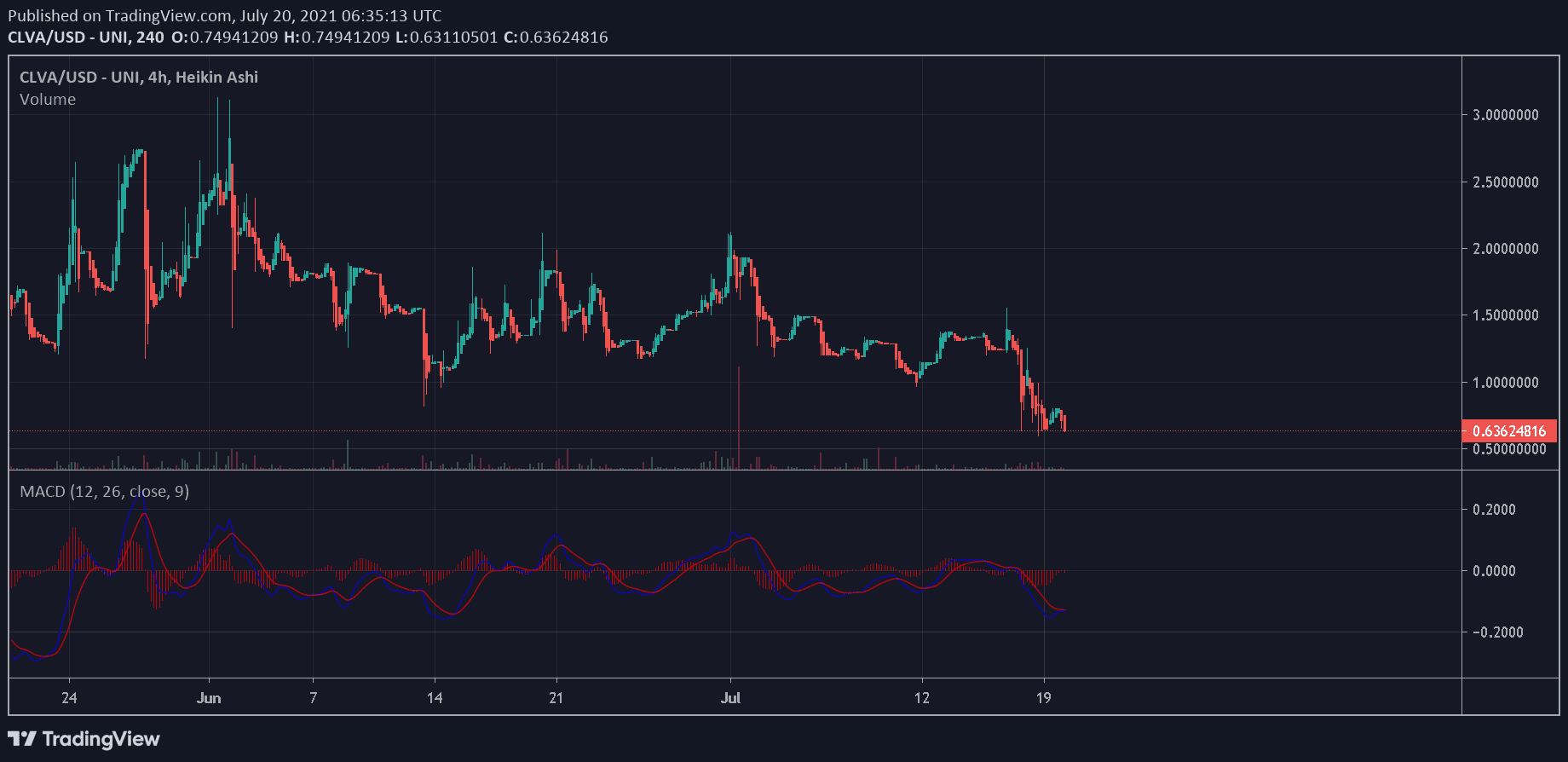Click the Jul date marker on time axis
This screenshot has width=1568, height=762.
730,698
